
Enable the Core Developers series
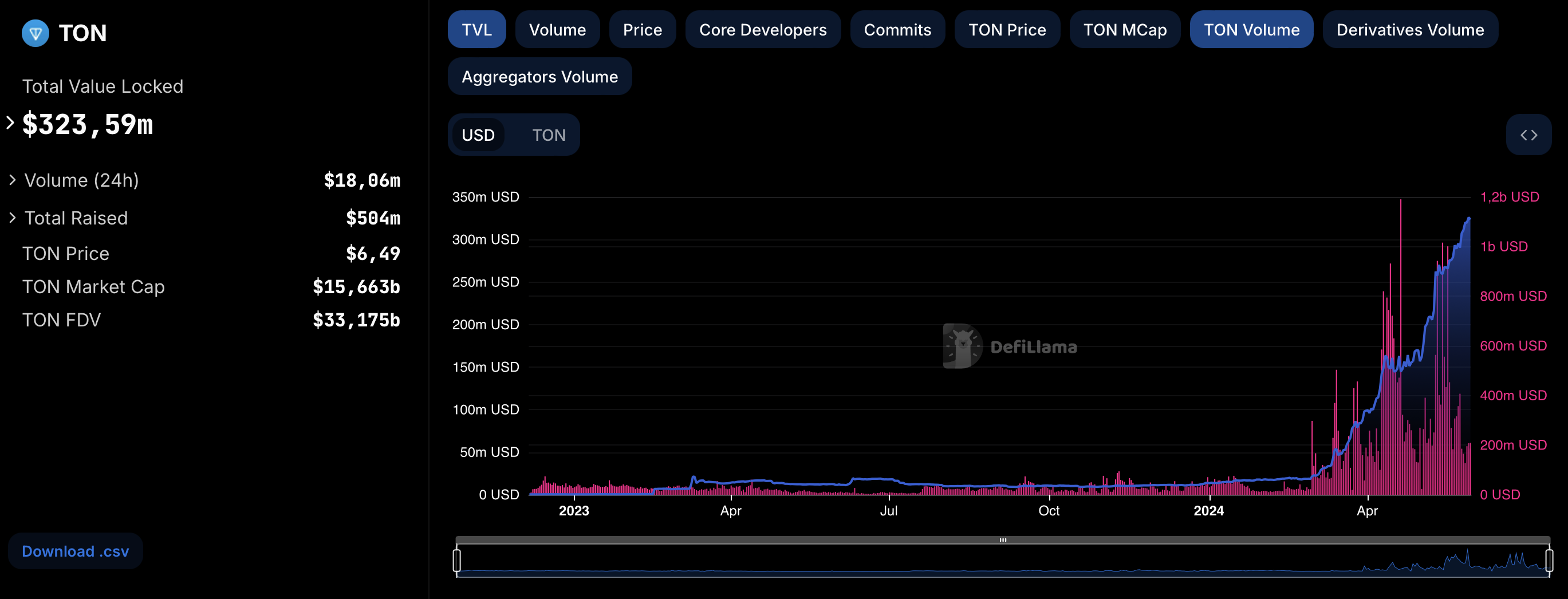763,30
